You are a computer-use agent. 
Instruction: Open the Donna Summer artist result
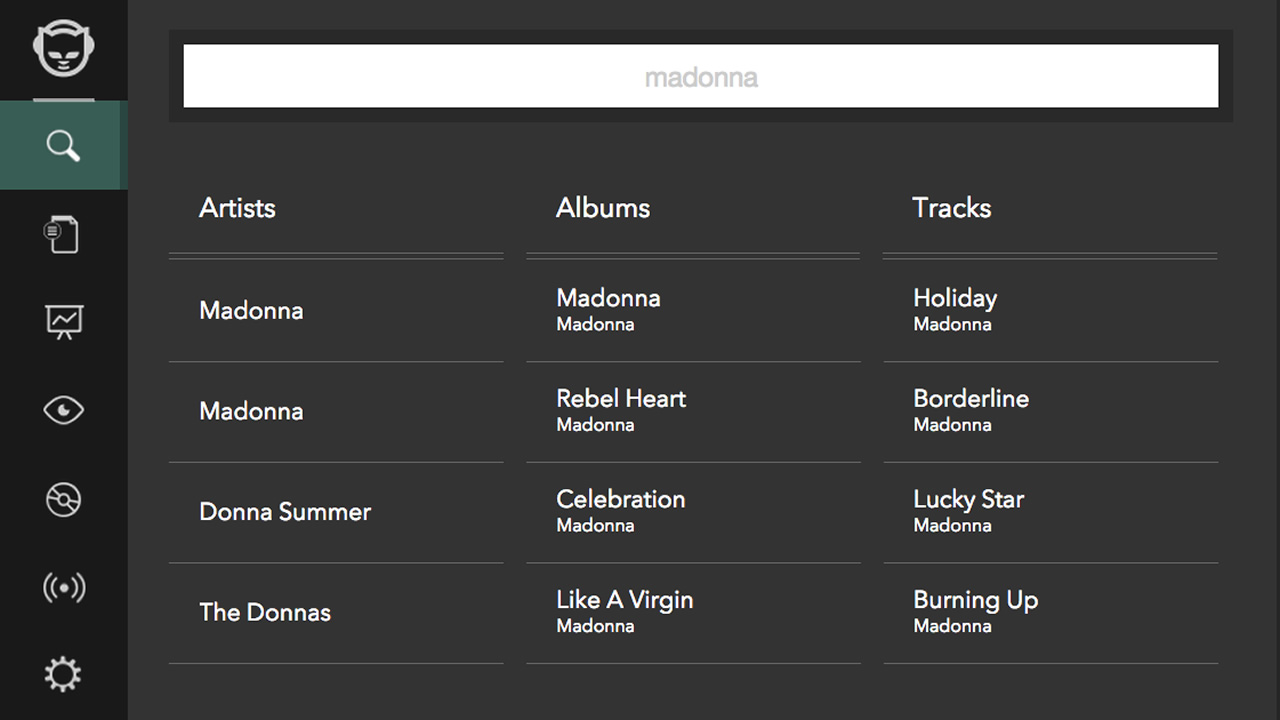point(285,512)
